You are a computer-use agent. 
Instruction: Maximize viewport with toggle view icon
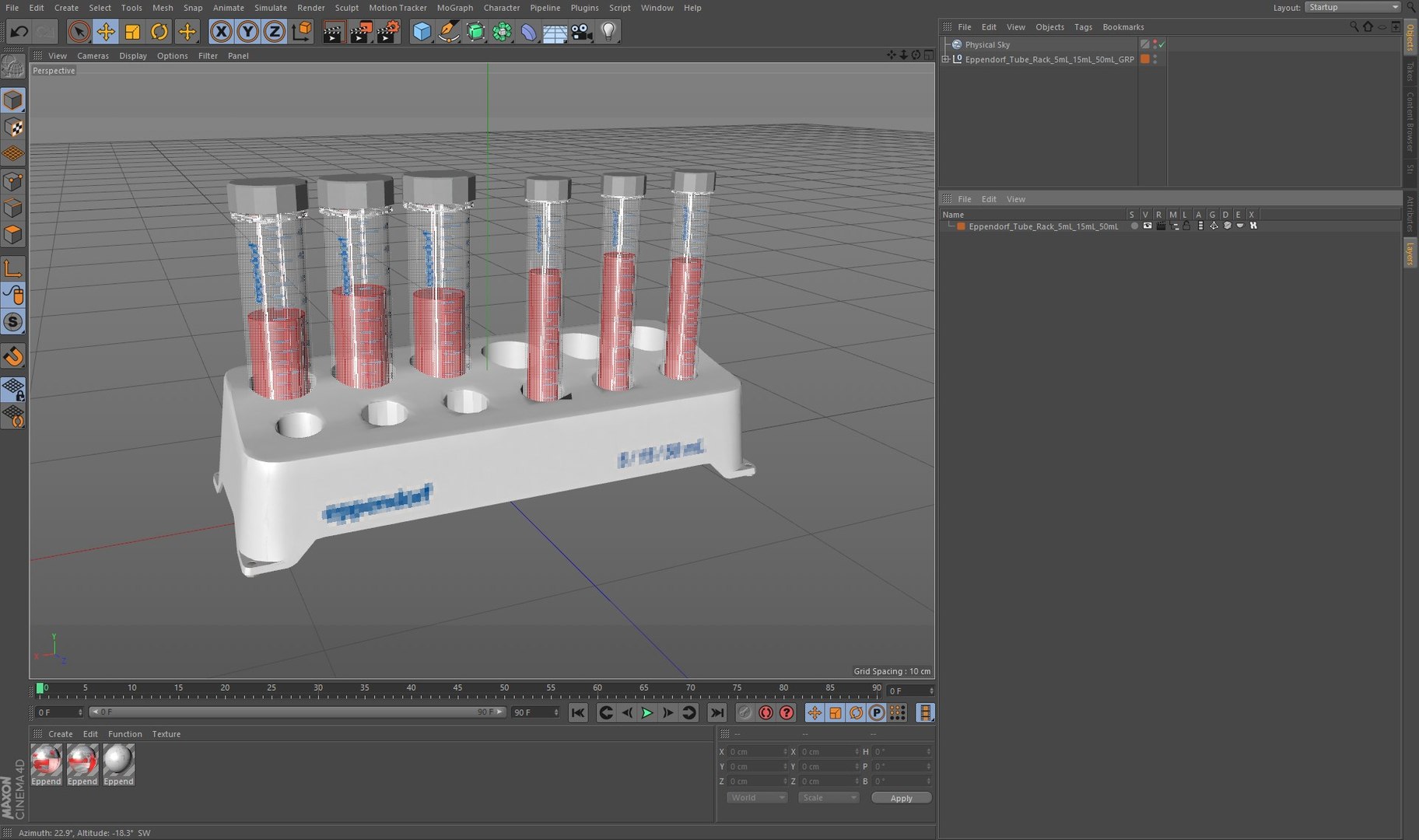tap(929, 55)
